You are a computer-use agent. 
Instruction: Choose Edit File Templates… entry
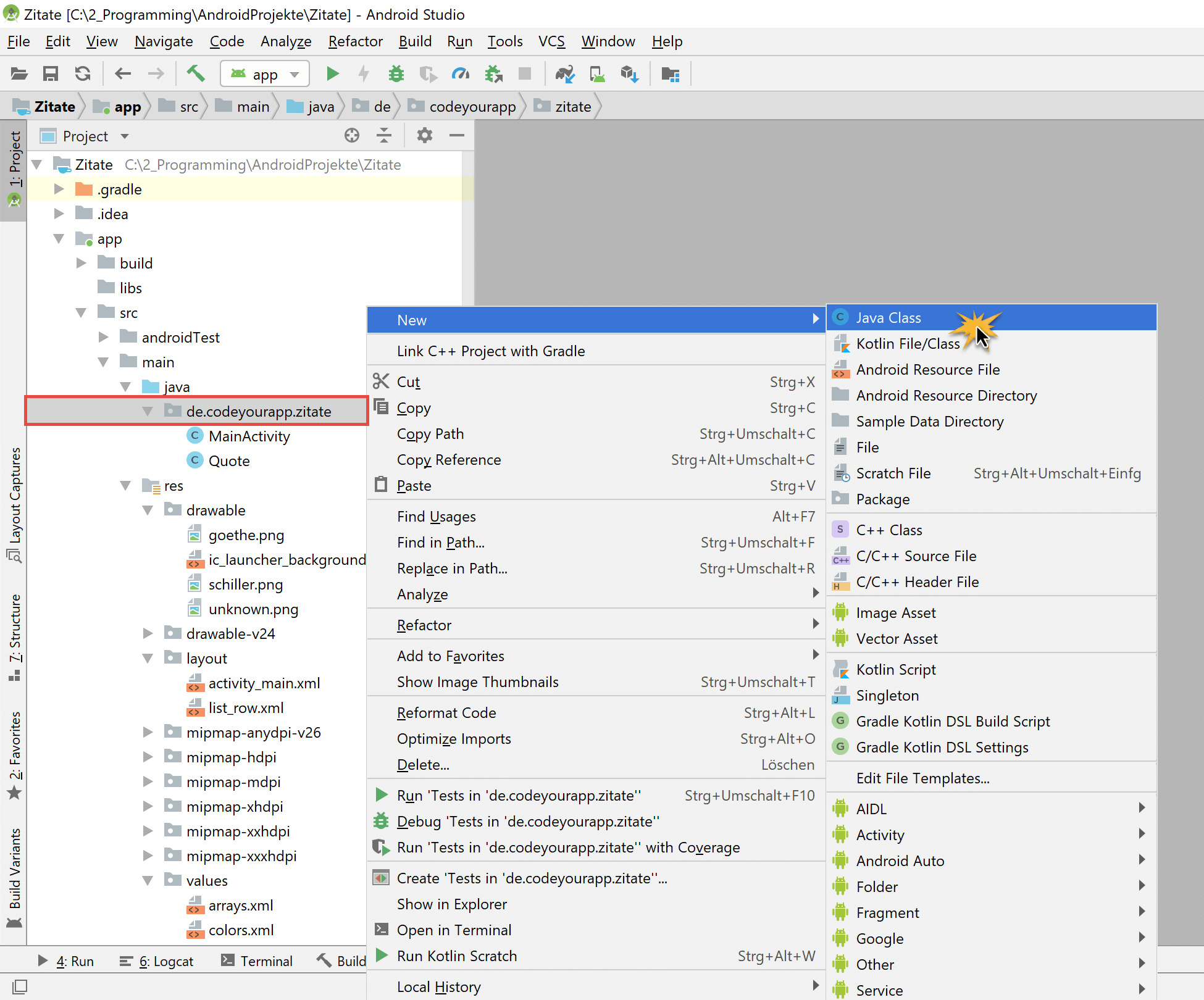click(x=922, y=778)
